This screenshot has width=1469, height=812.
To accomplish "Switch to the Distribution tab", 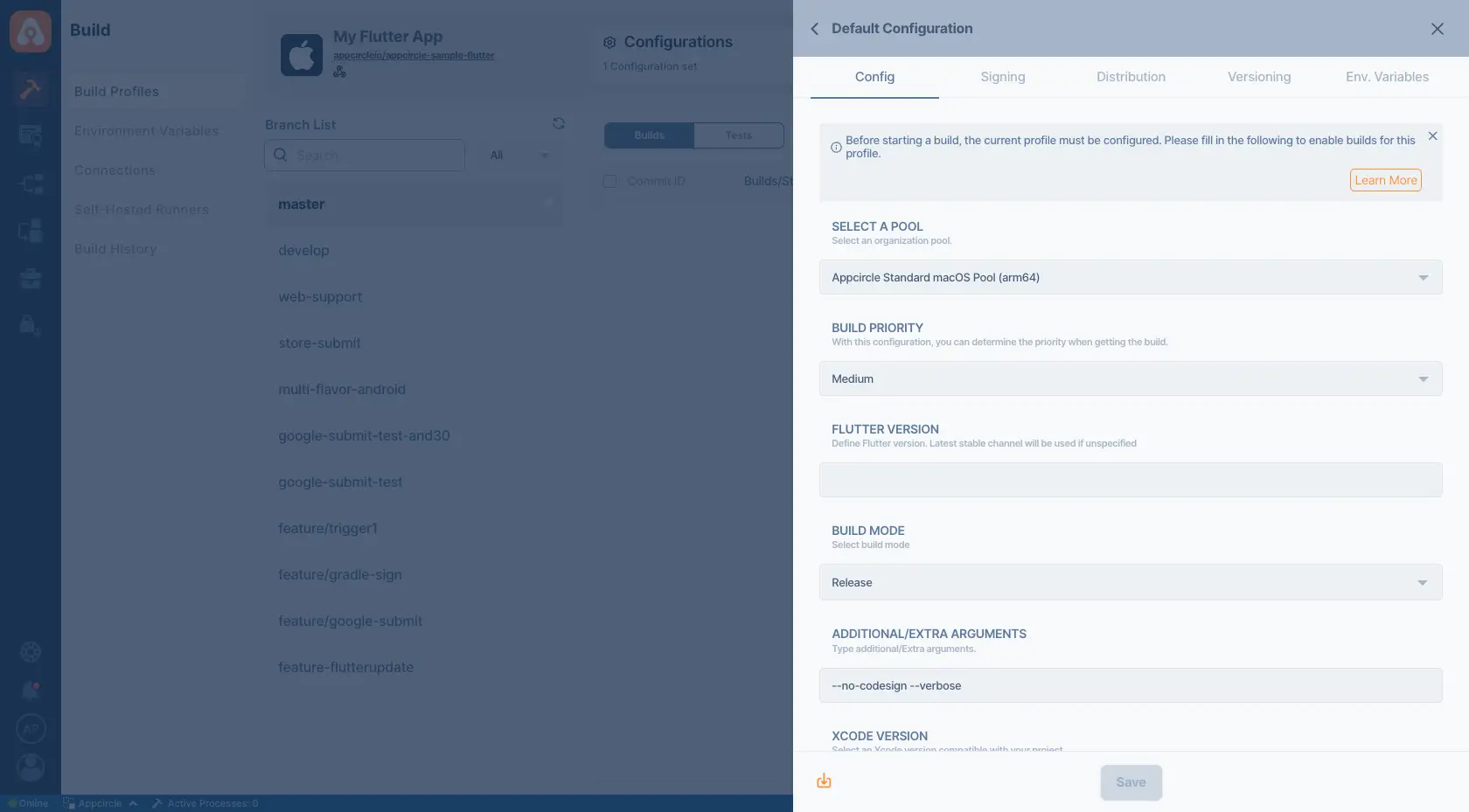I will point(1131,77).
